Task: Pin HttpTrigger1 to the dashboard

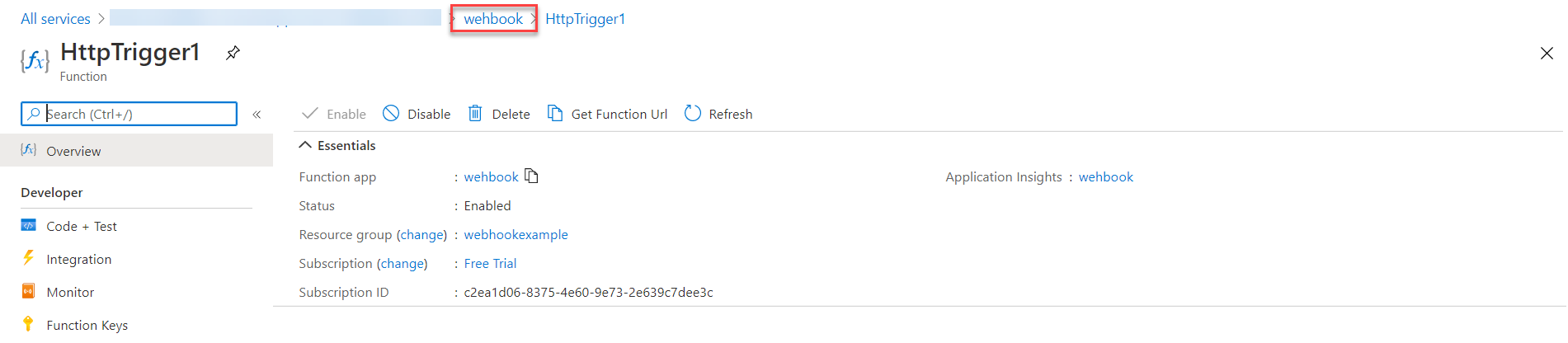Action: pos(233,53)
